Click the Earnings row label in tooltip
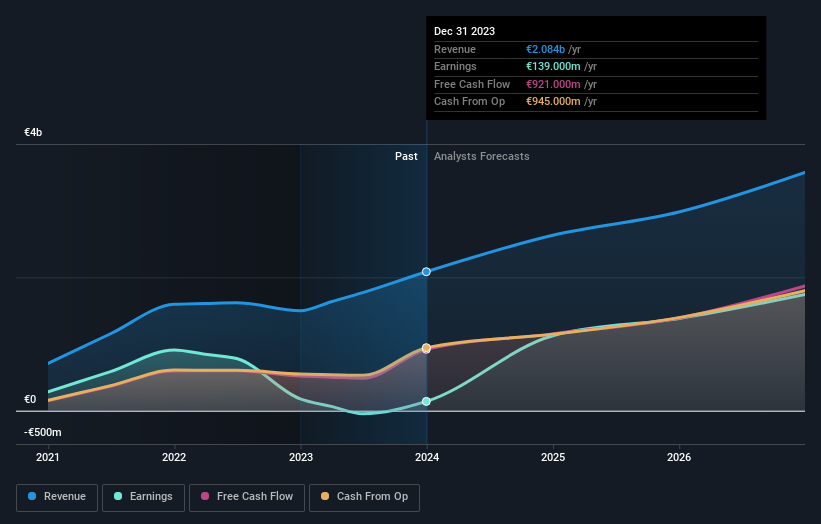821x524 pixels. [456, 66]
